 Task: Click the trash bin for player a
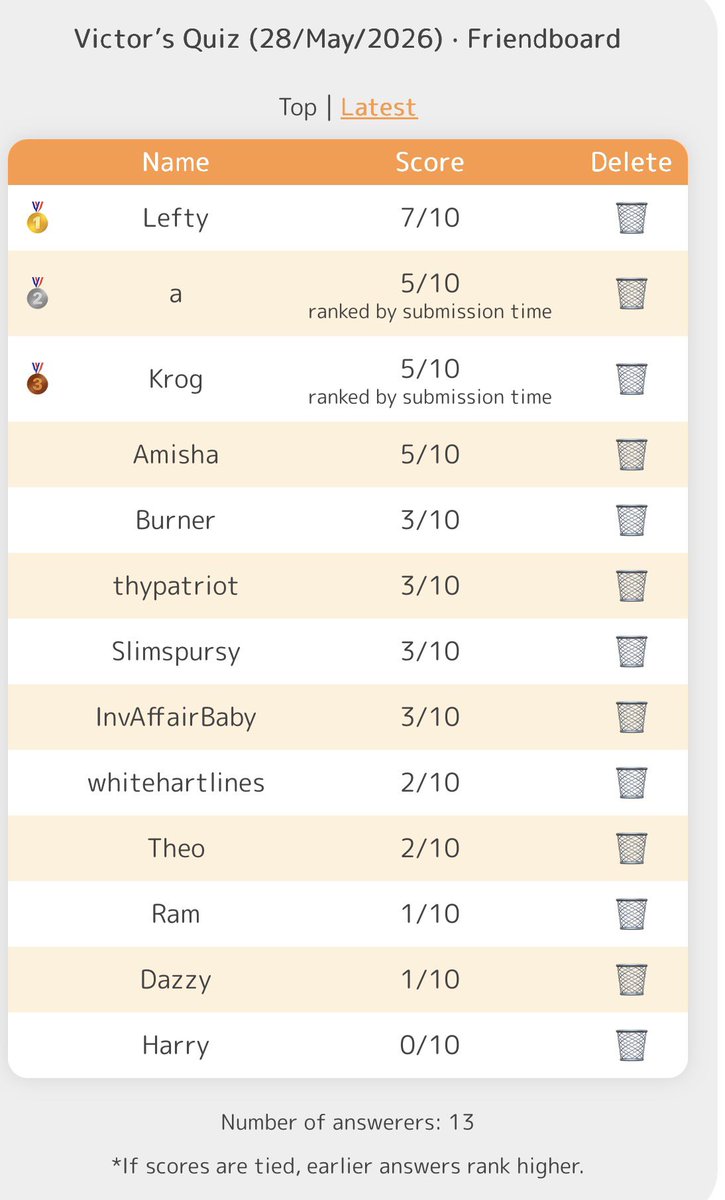pos(632,293)
